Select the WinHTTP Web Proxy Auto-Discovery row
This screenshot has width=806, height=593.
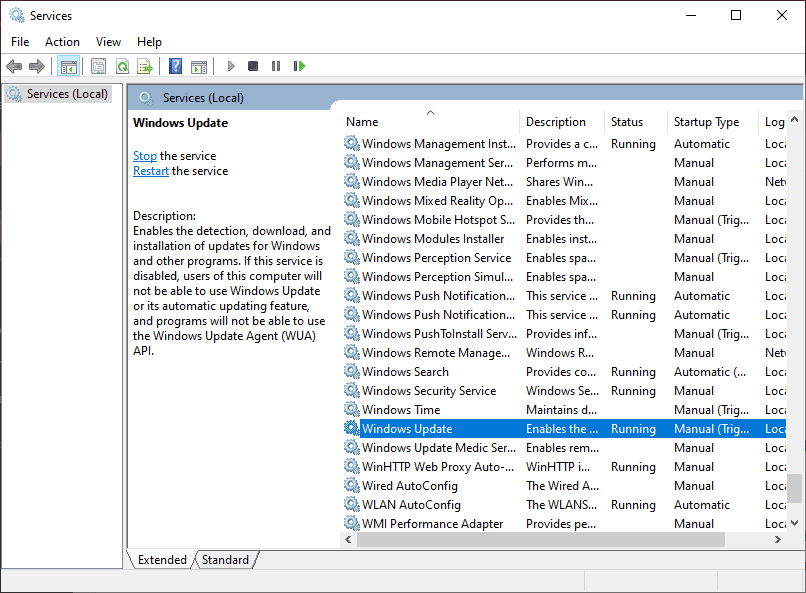pos(564,467)
